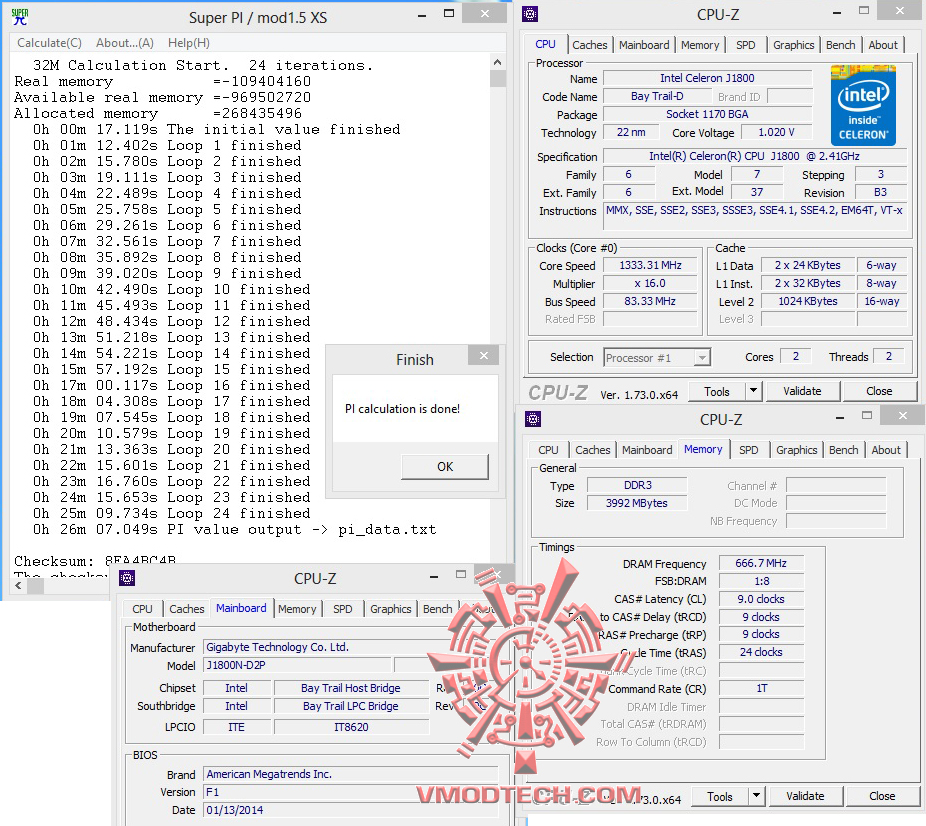Select Memory tab in Mainboard CPU-Z window
Viewport: 926px width, 826px height.
click(297, 609)
